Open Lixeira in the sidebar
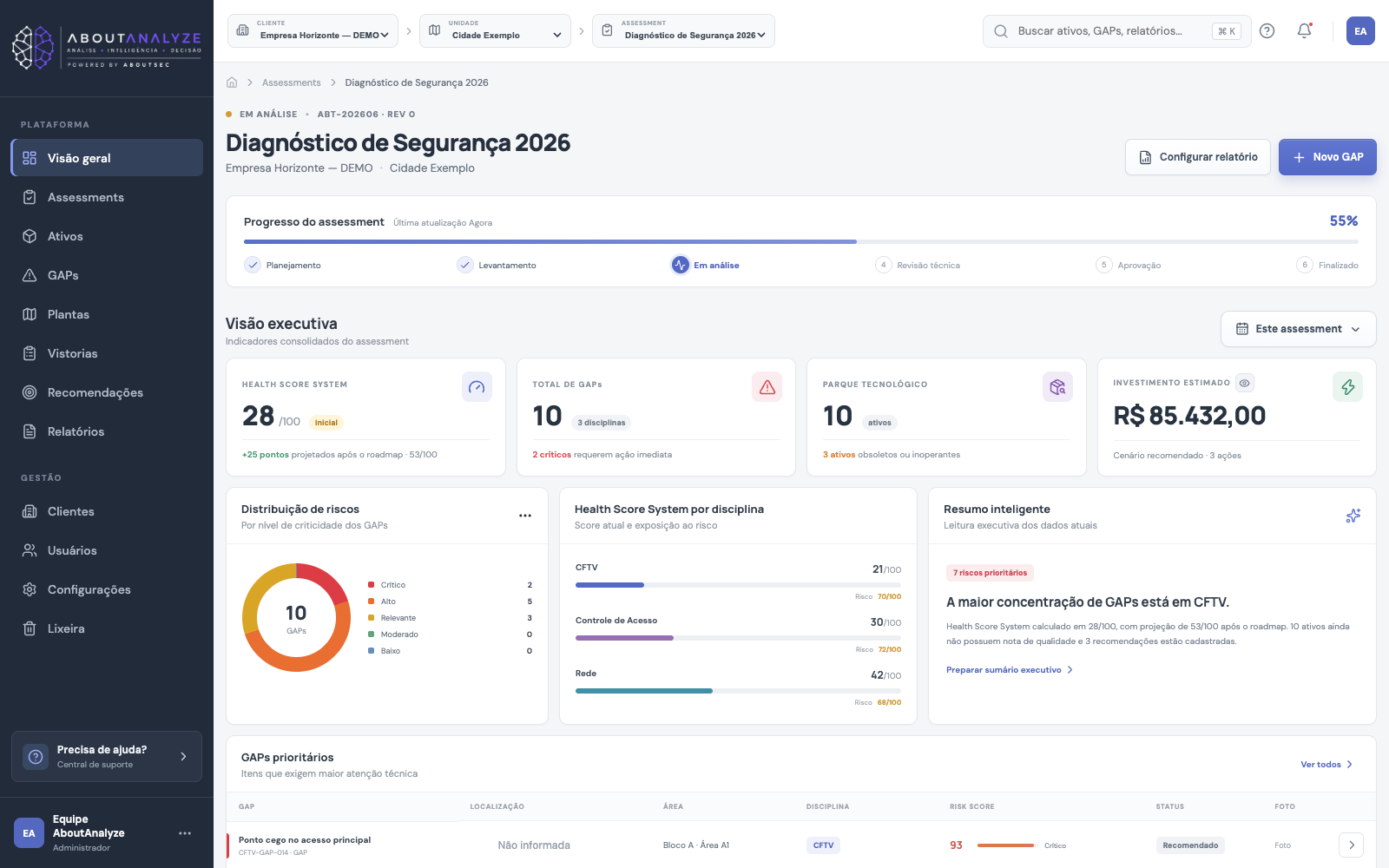This screenshot has height=868, width=1389. click(107, 628)
